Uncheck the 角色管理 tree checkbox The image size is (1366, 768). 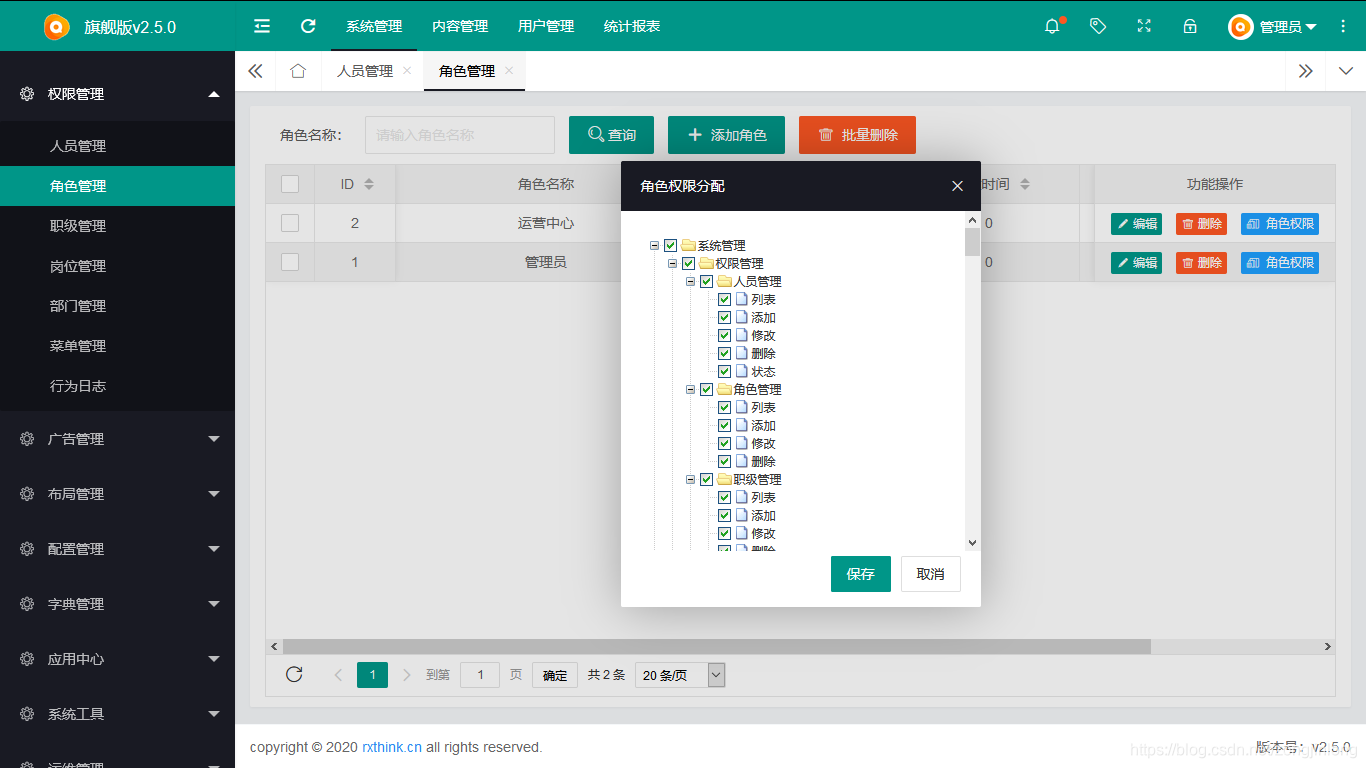pyautogui.click(x=706, y=390)
